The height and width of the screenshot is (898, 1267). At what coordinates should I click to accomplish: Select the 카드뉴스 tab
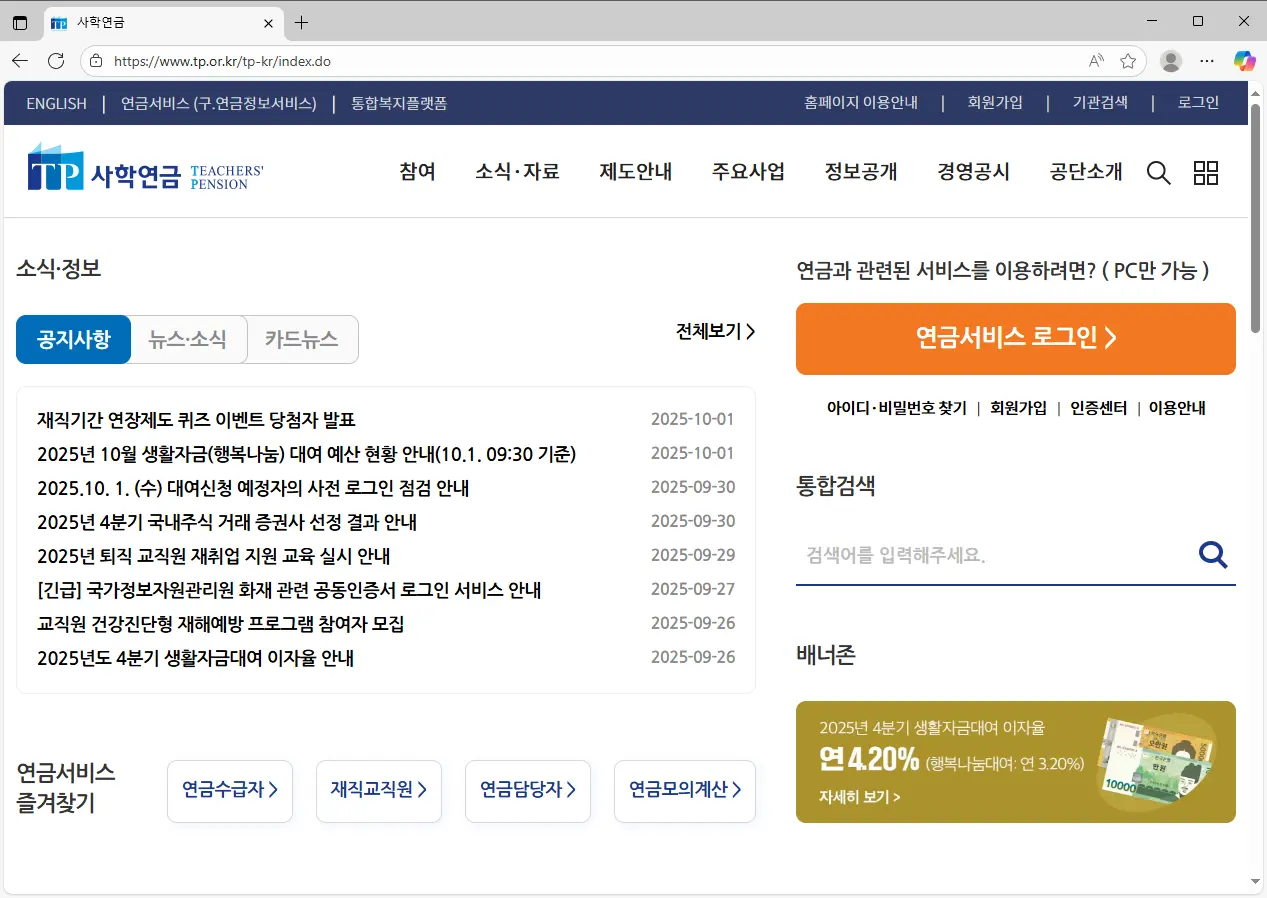[302, 340]
